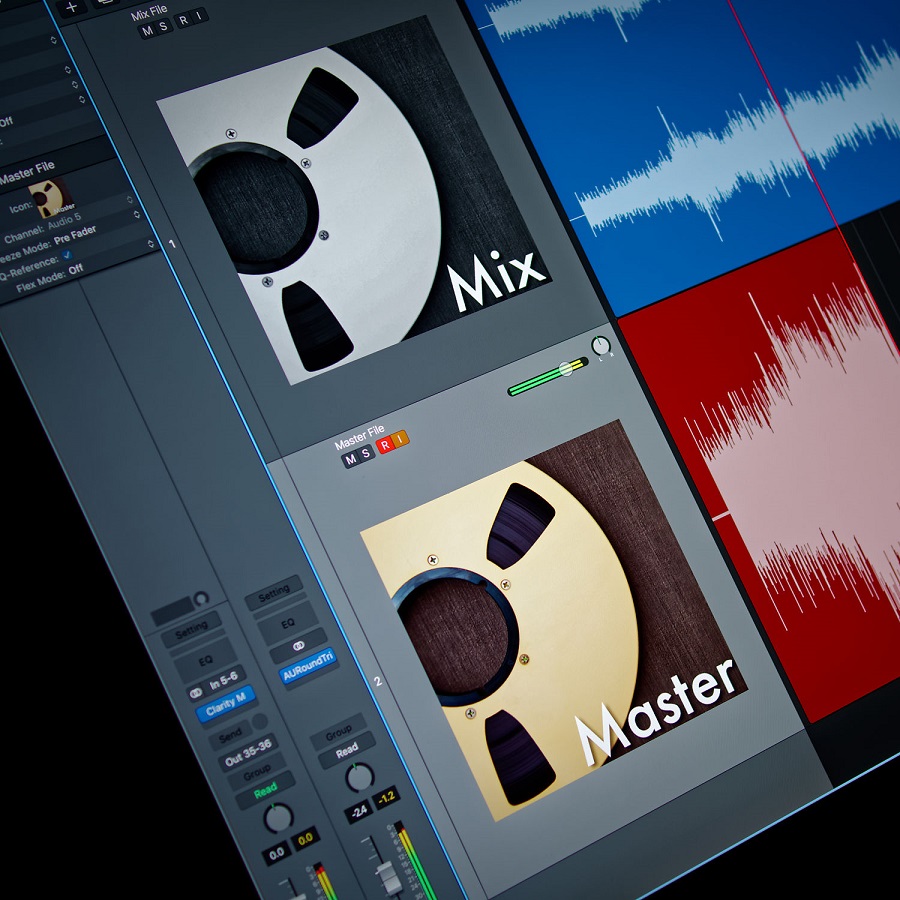900x900 pixels.
Task: Click EQ on the Clarity M strip
Action: [x=205, y=661]
